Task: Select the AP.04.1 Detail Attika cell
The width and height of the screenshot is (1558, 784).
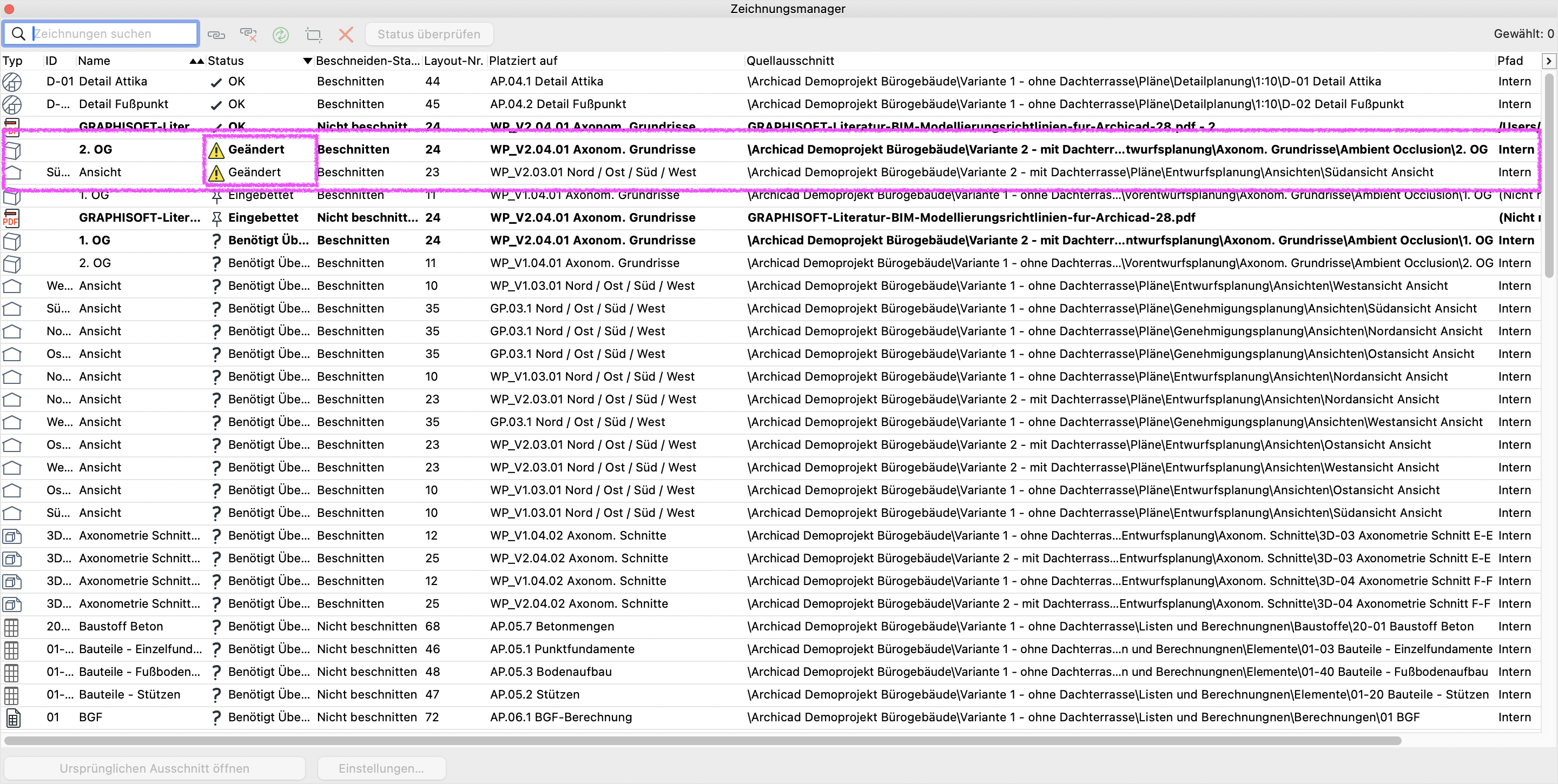Action: tap(546, 82)
